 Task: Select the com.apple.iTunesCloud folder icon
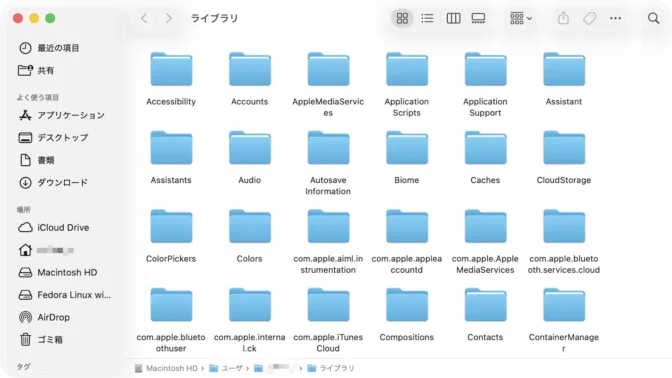click(328, 305)
